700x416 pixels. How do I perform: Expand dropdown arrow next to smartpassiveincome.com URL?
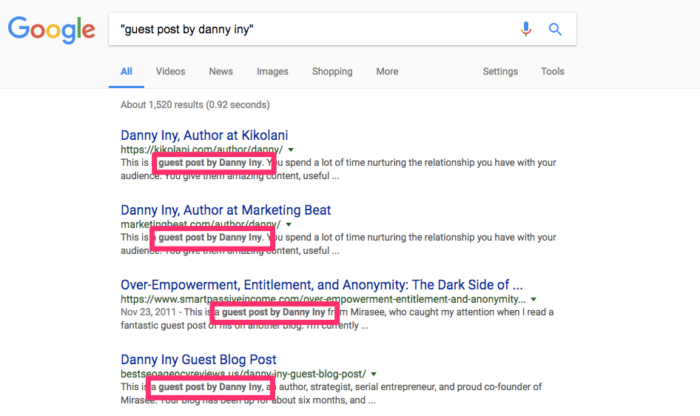[533, 300]
